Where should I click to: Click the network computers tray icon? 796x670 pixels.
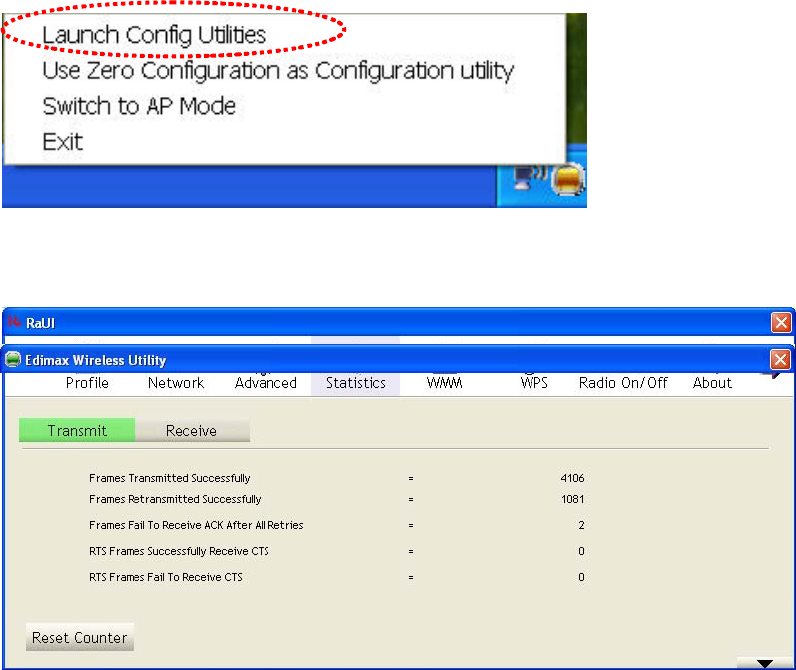click(x=529, y=178)
